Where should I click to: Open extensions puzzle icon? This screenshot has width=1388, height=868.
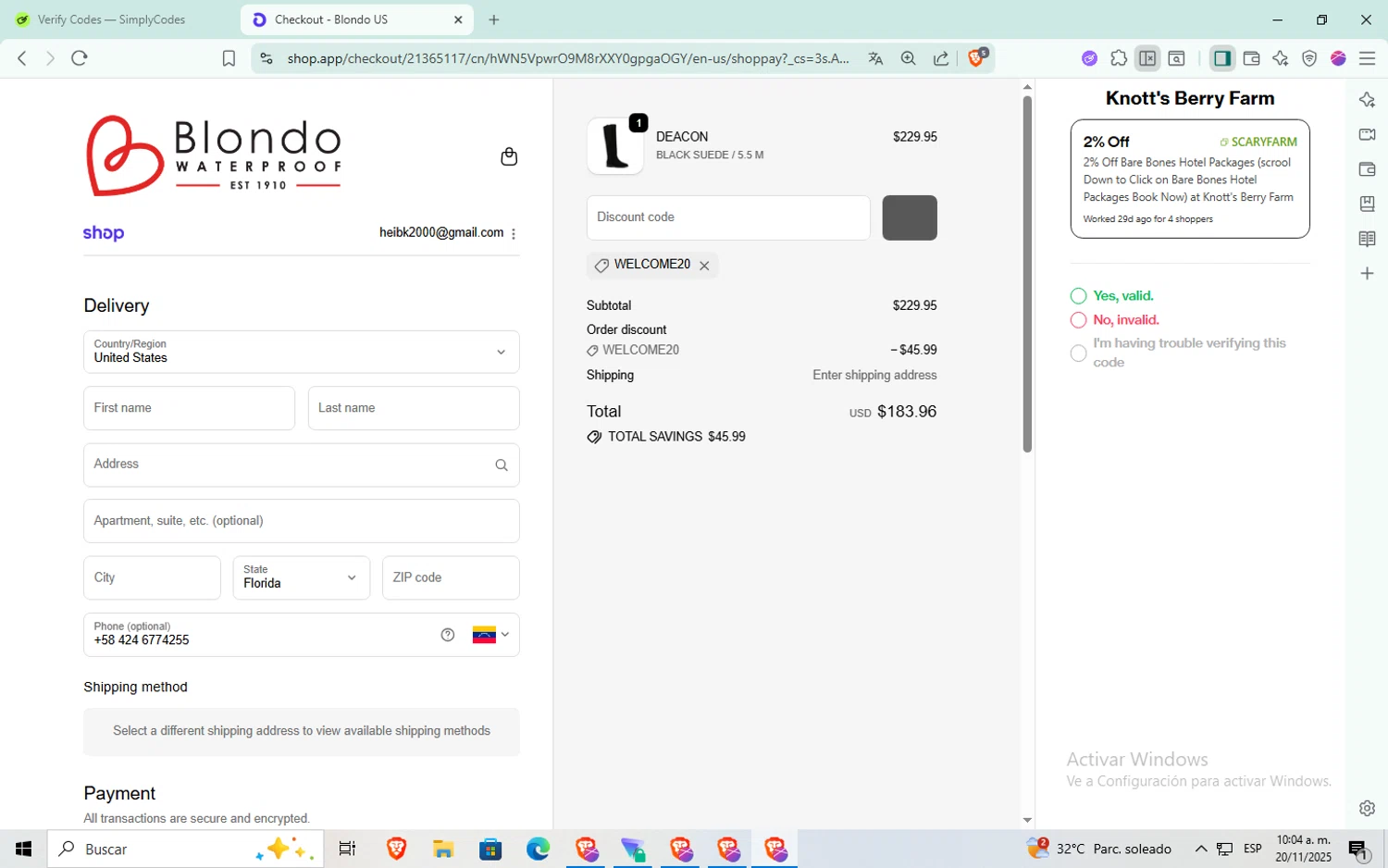coord(1119,58)
